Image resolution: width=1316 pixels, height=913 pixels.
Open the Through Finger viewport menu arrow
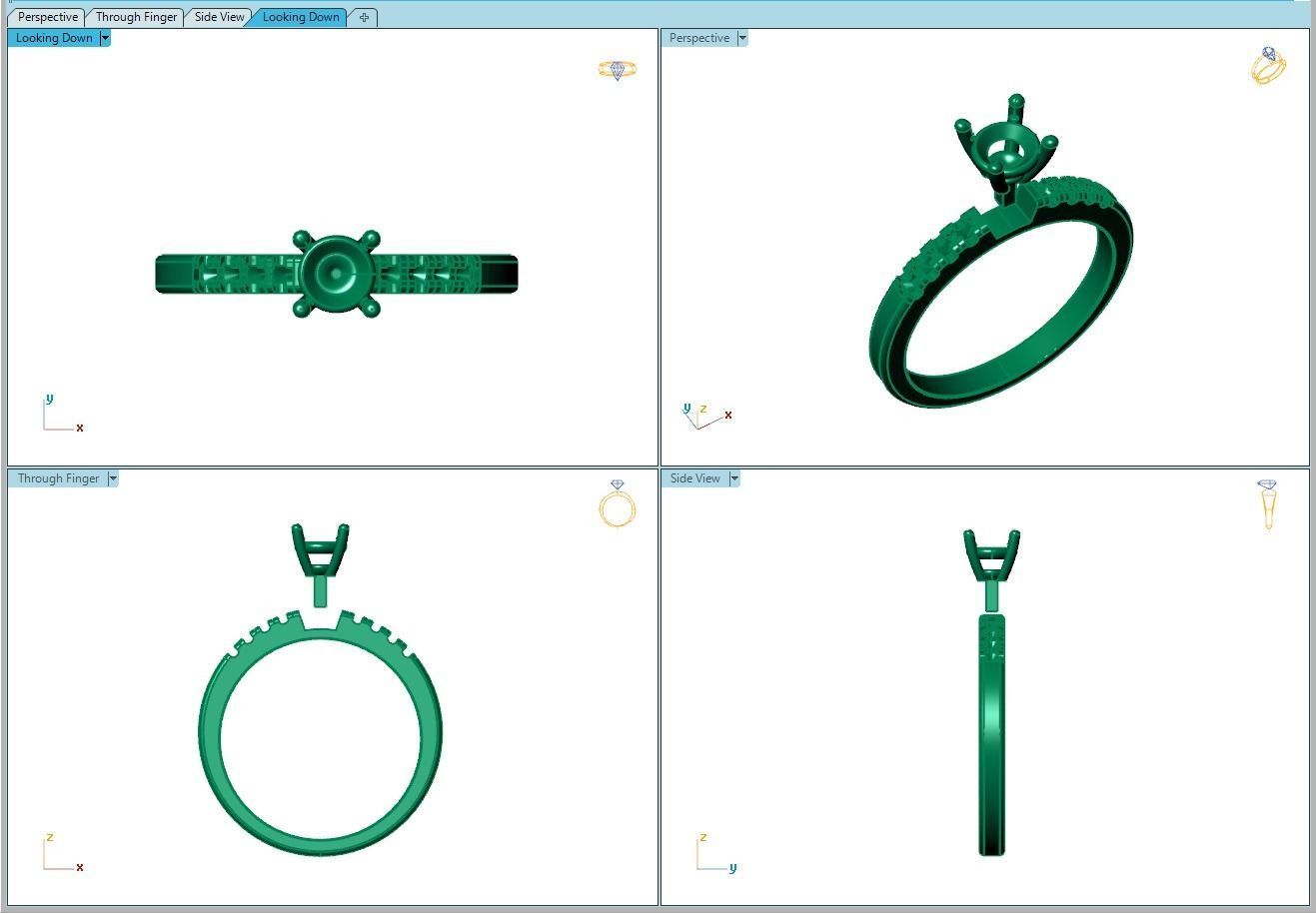point(113,478)
